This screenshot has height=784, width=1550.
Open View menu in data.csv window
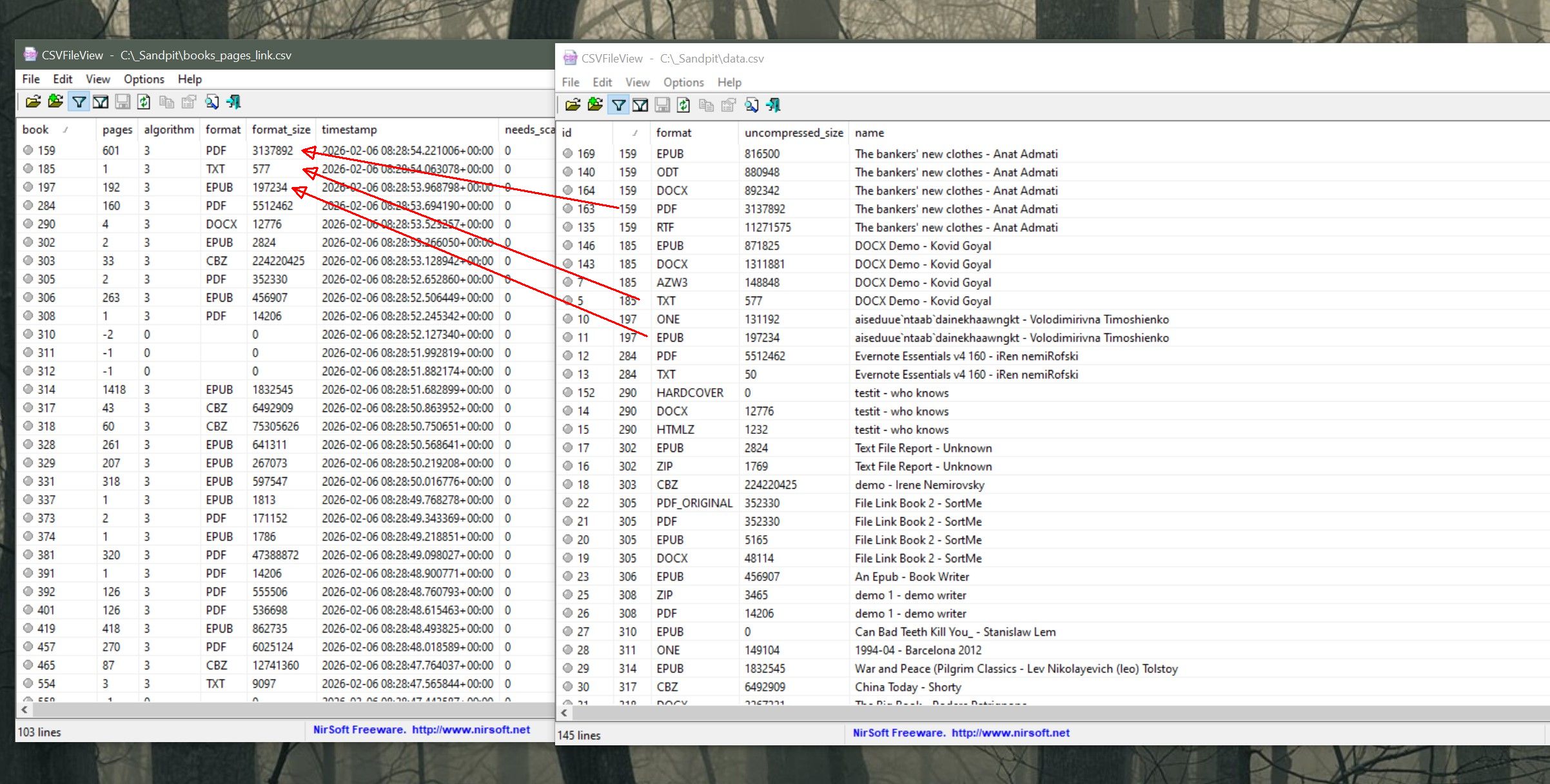tap(637, 82)
